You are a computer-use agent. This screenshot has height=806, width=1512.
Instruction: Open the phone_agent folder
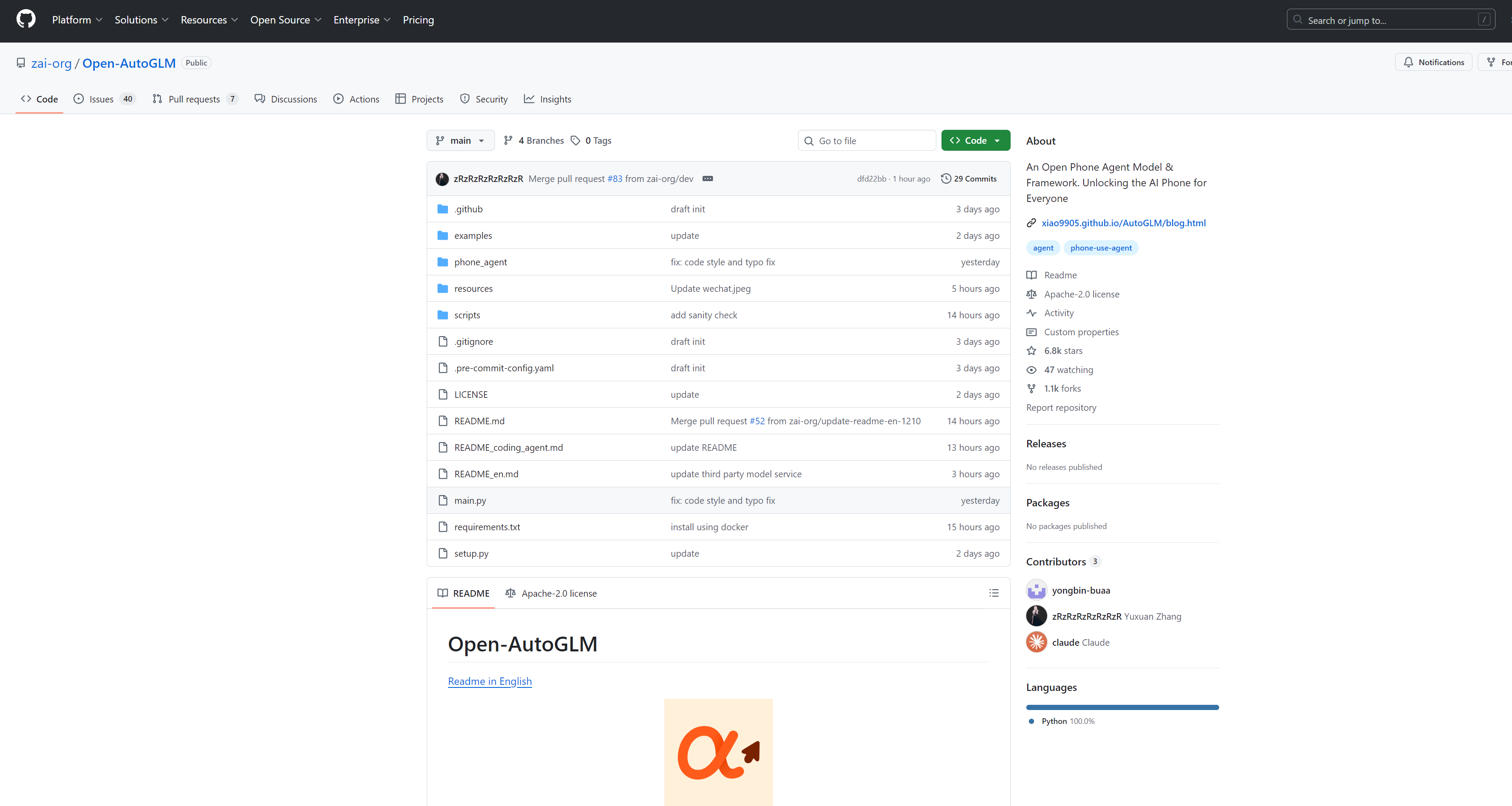480,261
